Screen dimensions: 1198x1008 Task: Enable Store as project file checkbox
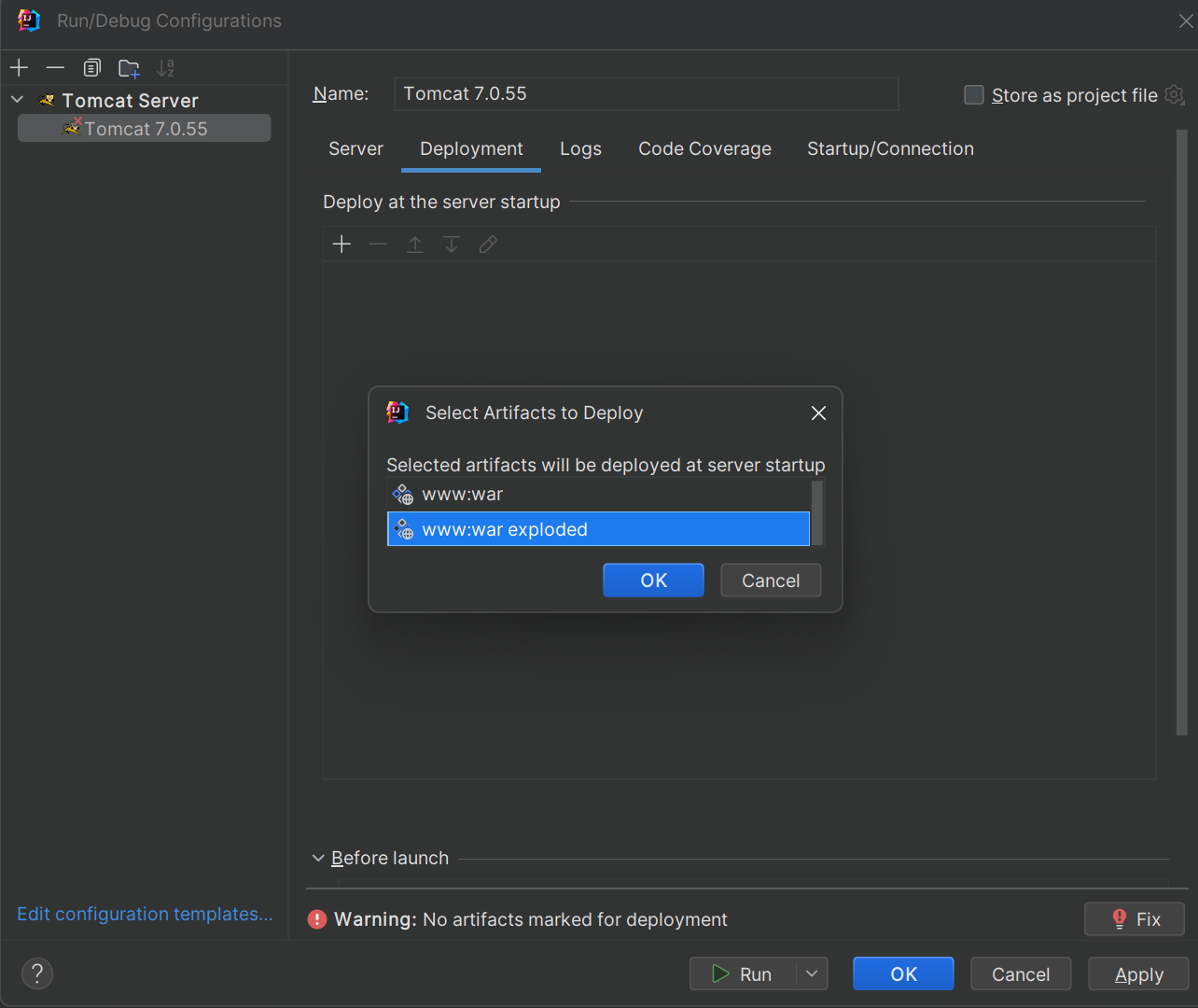point(973,94)
